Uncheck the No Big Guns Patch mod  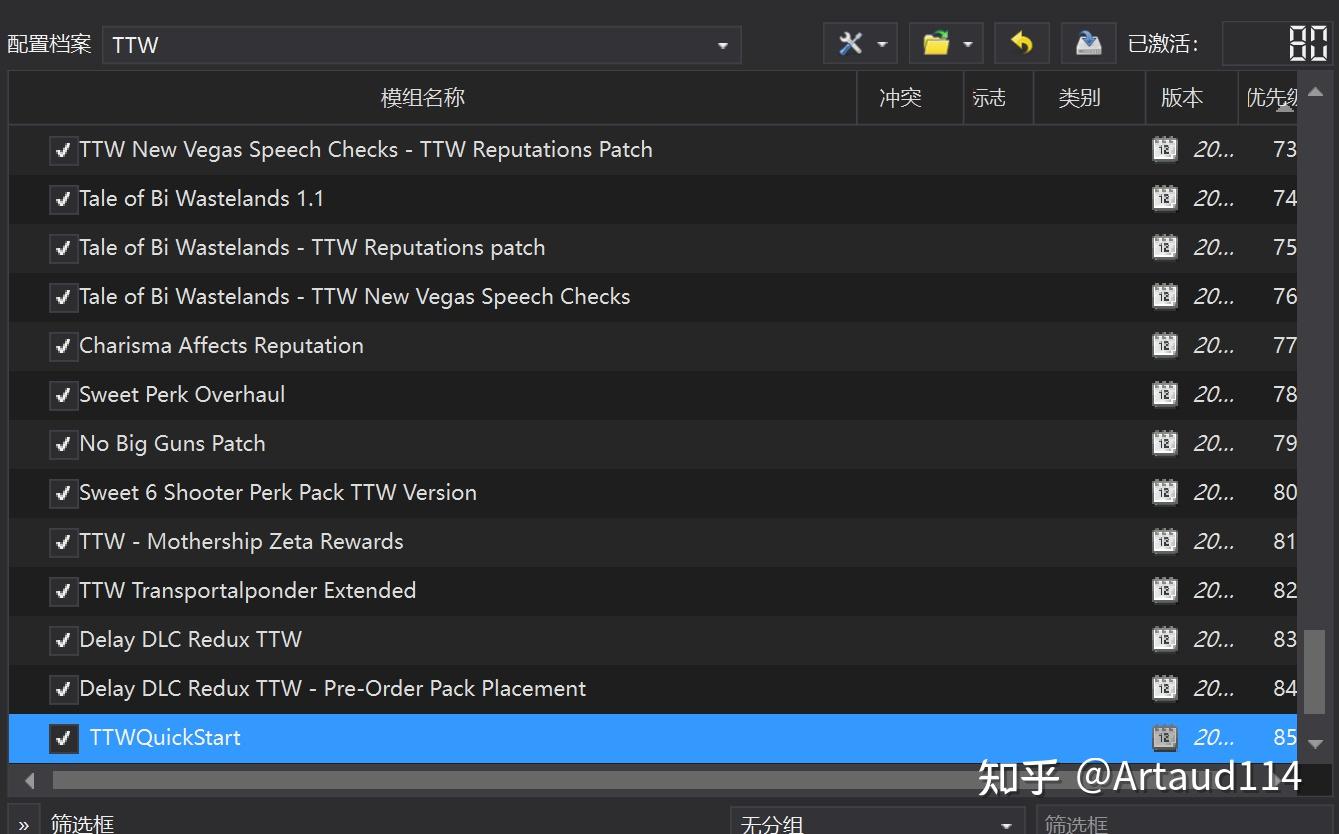pos(63,443)
